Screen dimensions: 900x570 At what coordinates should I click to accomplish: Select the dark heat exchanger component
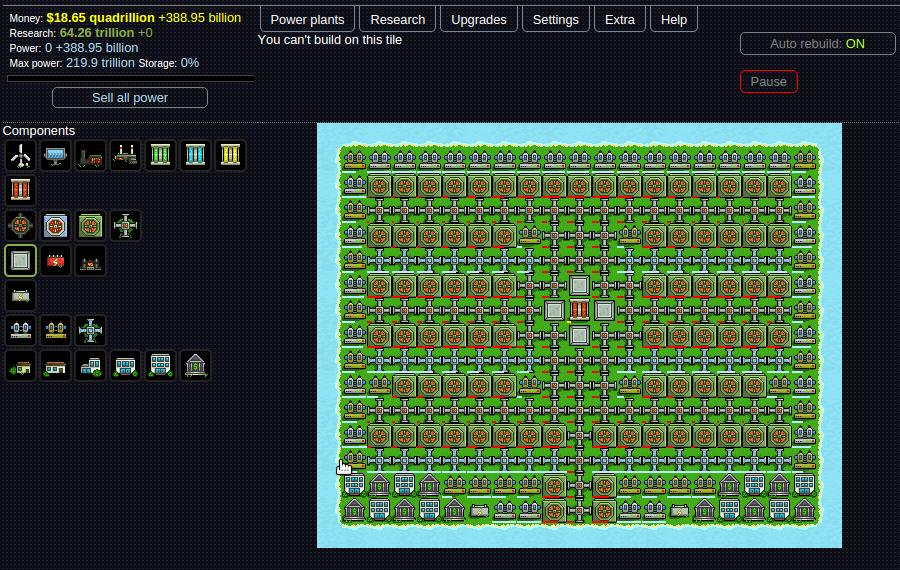pos(91,261)
